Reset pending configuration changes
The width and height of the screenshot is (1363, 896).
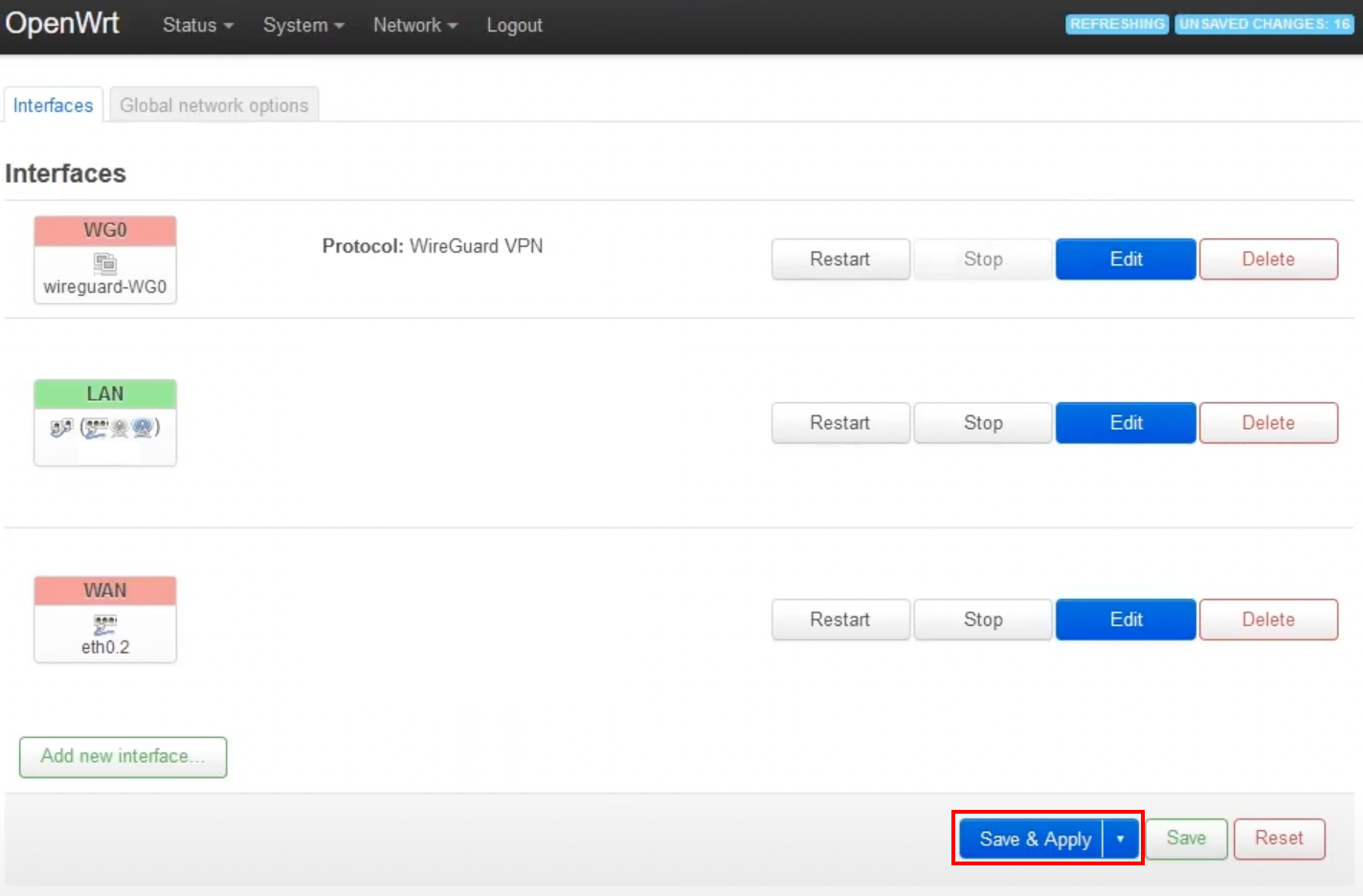pos(1279,839)
